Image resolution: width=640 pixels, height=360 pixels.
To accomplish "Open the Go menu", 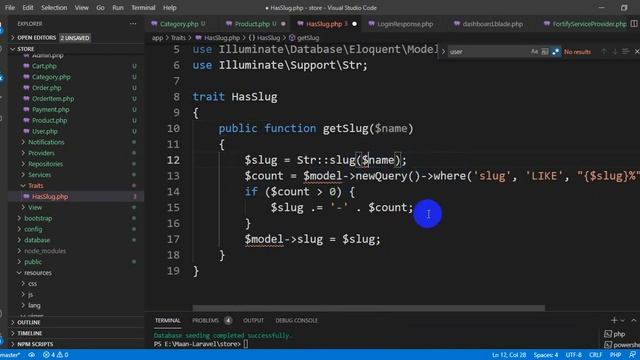I will [100, 8].
